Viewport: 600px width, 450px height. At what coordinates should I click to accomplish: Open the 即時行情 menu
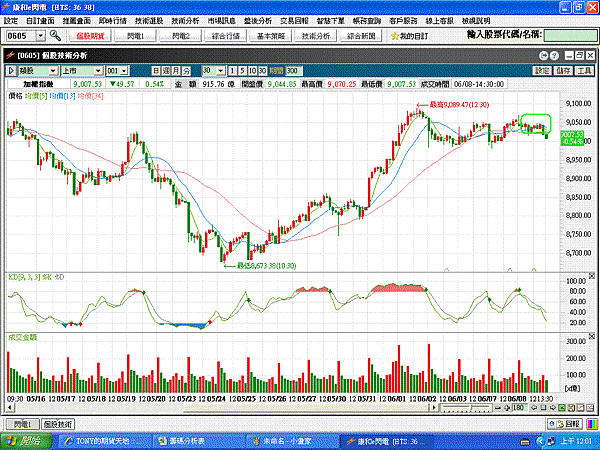point(113,21)
